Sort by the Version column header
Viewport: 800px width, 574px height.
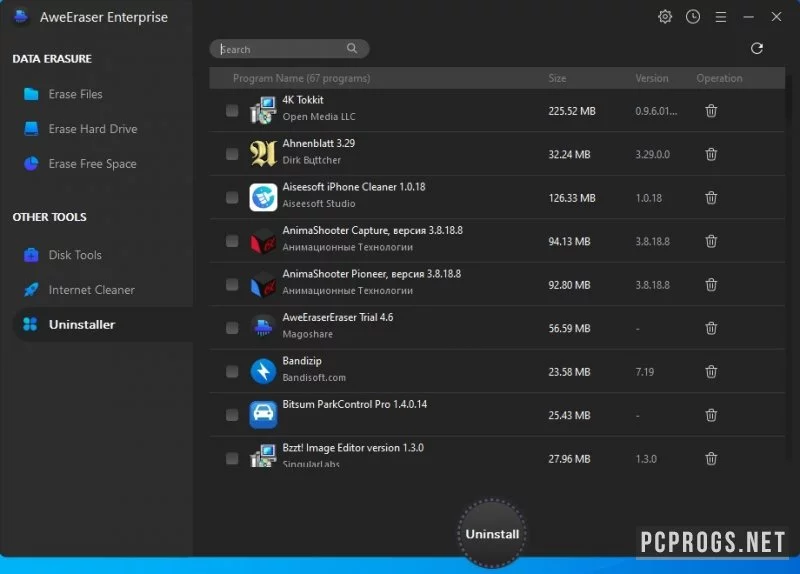click(652, 78)
